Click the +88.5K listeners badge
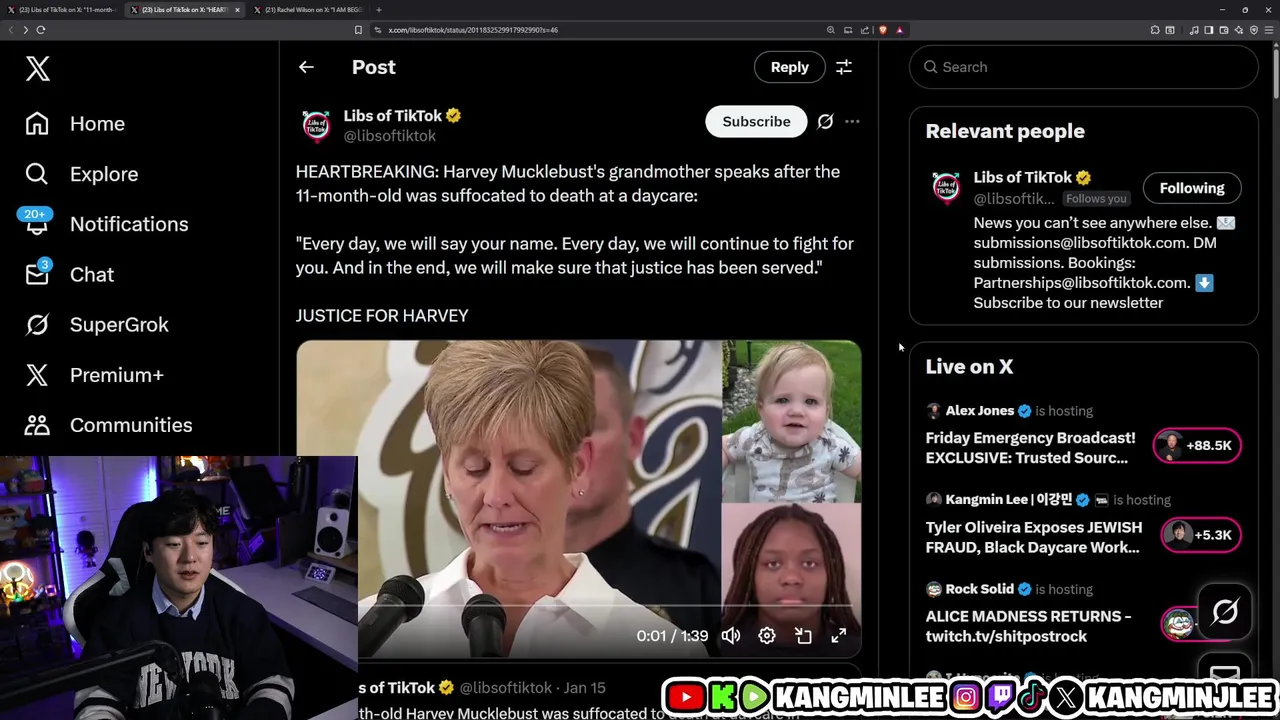Screen dimensions: 1280x720 [x=1197, y=445]
